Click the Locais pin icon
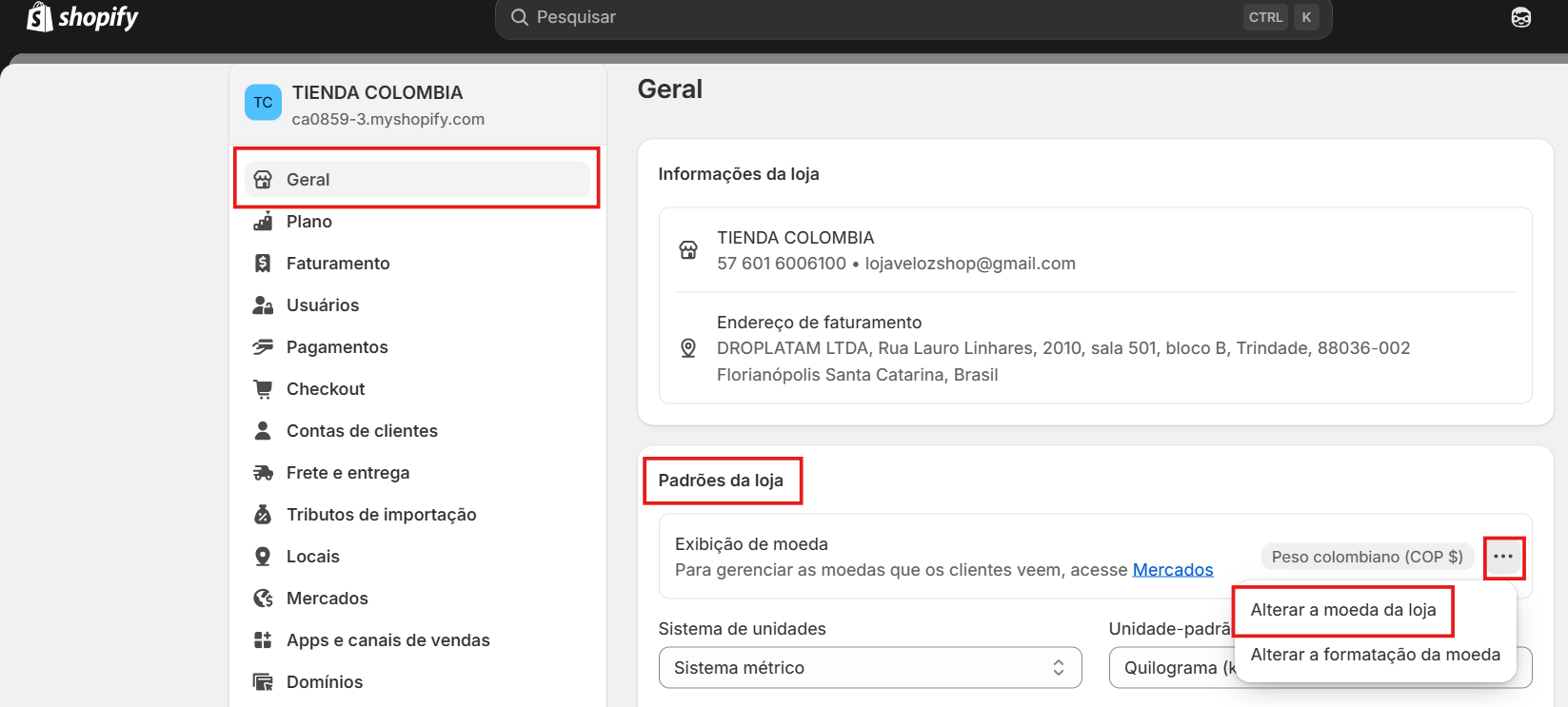Screen dimensions: 1568x707 point(263,557)
